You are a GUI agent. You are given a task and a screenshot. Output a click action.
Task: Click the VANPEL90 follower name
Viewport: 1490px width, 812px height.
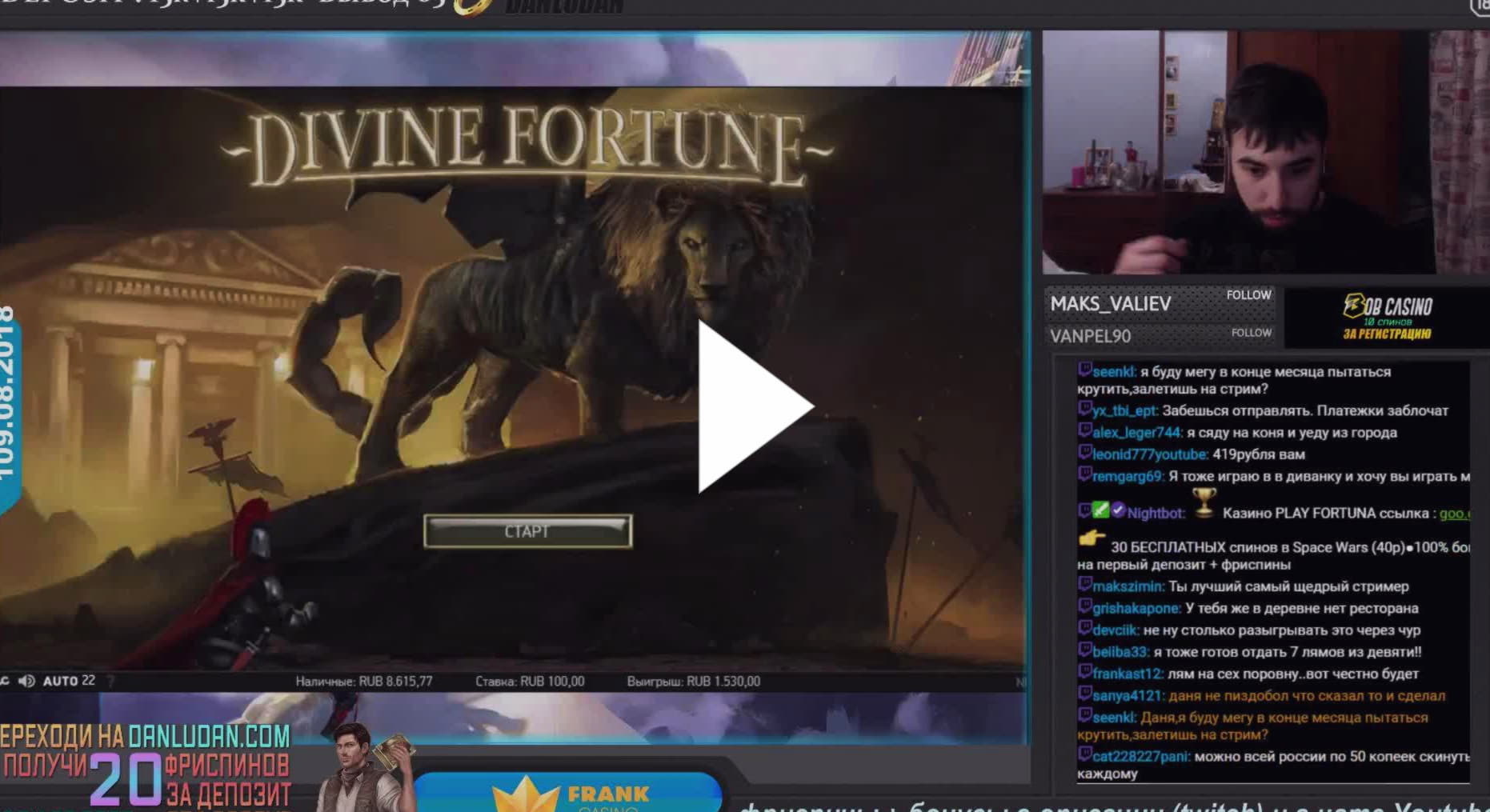point(1090,337)
